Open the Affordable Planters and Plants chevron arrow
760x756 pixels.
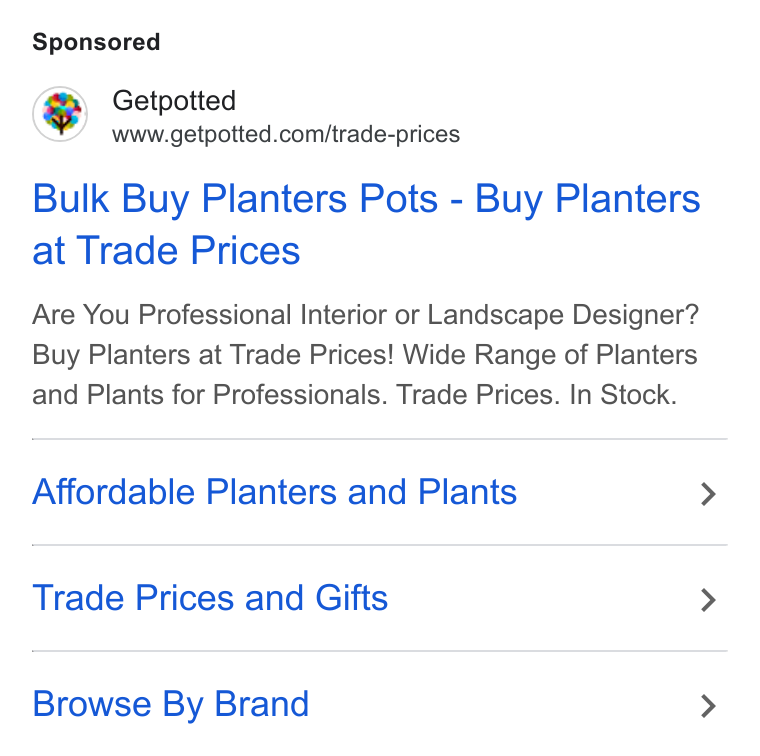click(x=708, y=494)
